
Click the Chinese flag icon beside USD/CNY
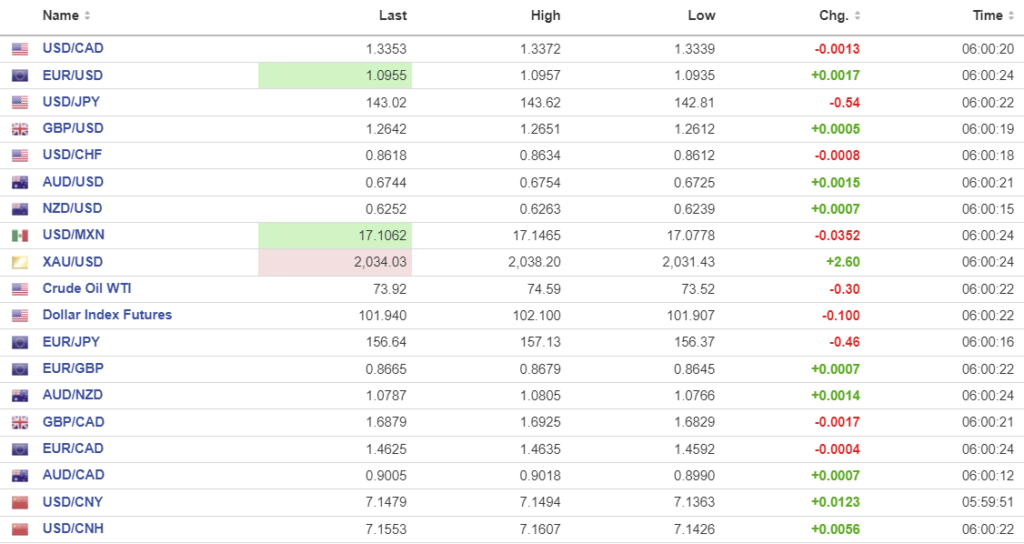[20, 502]
